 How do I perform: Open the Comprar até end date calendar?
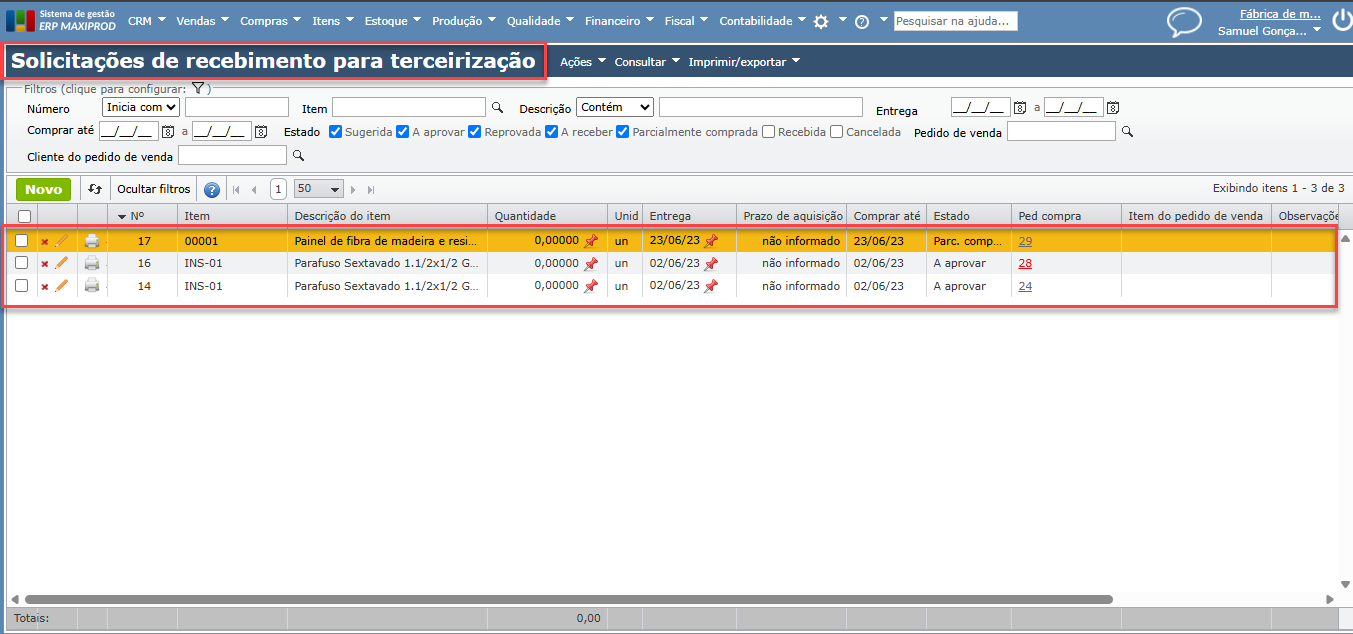coord(261,131)
